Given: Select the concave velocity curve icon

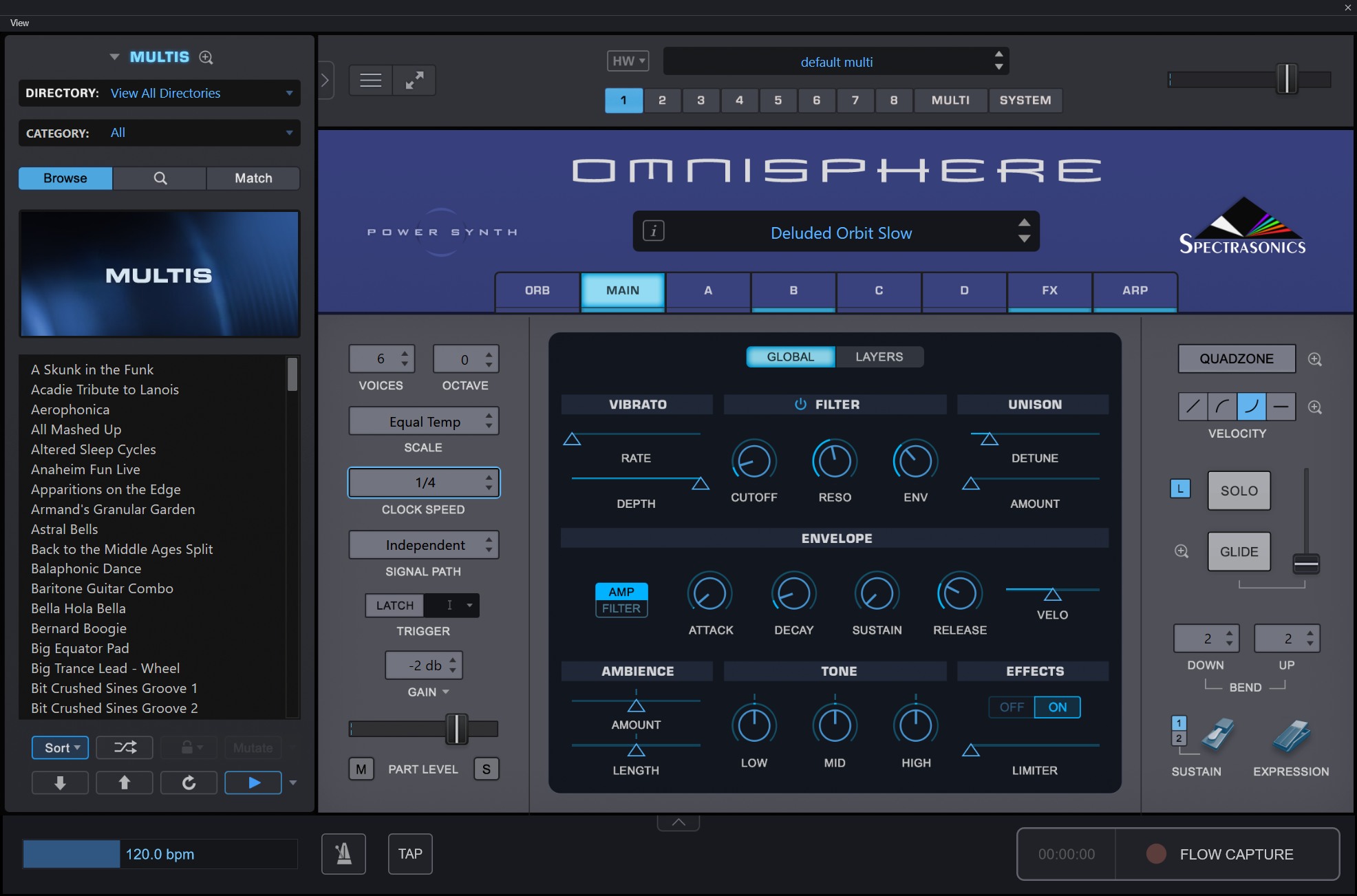Looking at the screenshot, I should click(x=1252, y=407).
